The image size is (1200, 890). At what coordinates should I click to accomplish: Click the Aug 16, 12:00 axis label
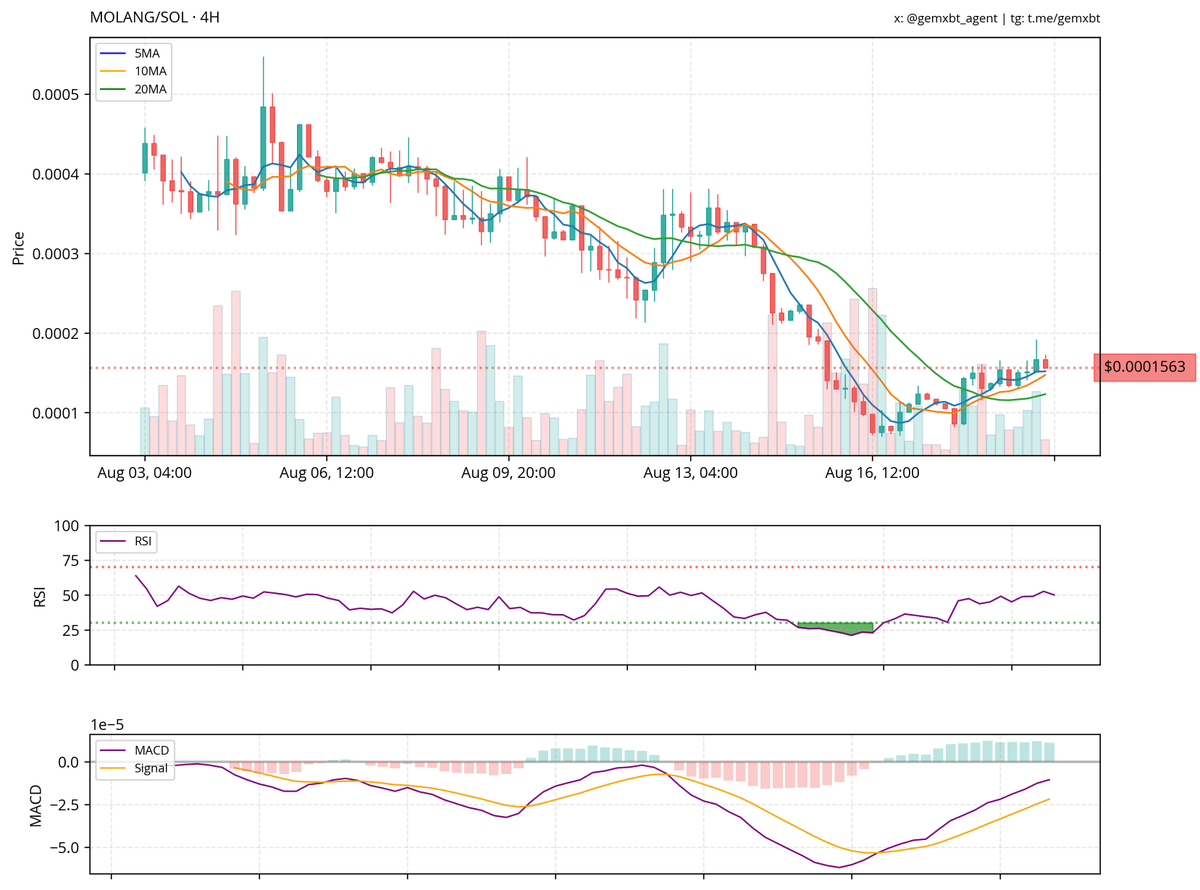point(874,473)
